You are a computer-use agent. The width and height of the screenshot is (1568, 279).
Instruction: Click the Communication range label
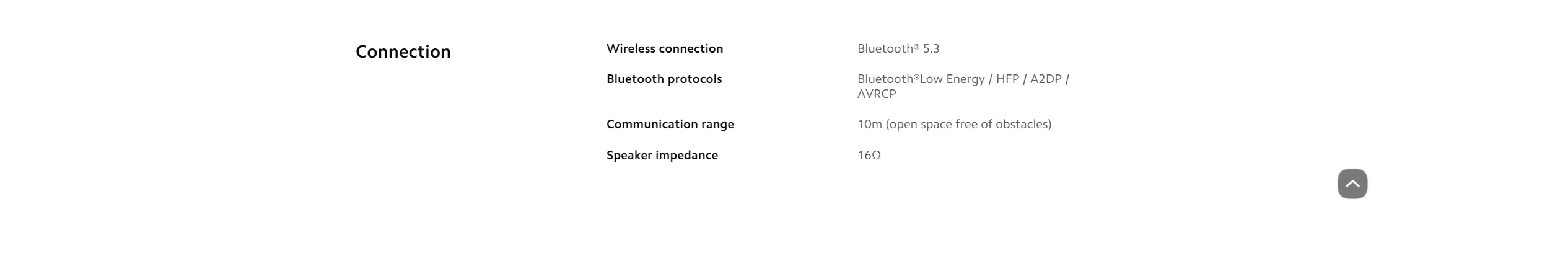pos(670,124)
